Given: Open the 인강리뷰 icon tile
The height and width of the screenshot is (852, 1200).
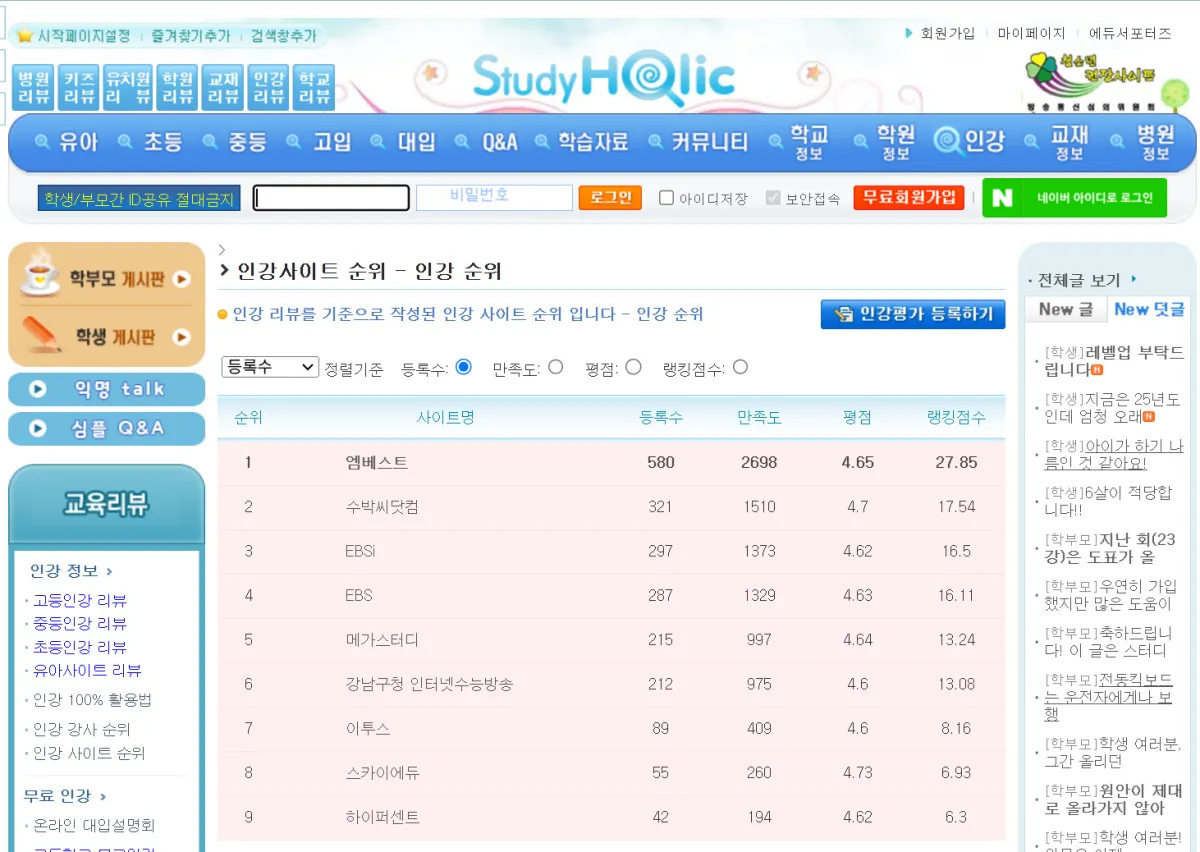Looking at the screenshot, I should (269, 87).
